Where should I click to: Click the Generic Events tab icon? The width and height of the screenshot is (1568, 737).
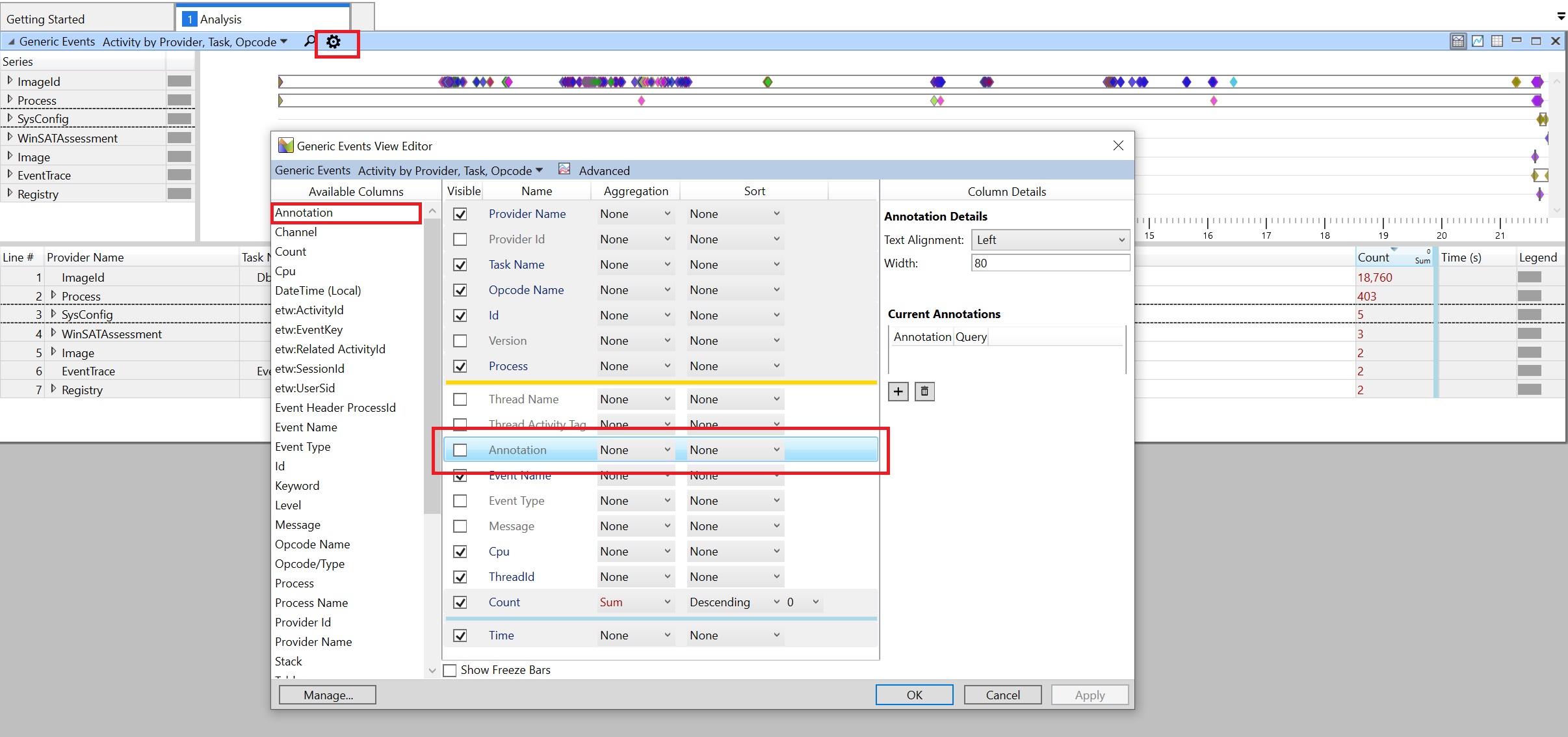[x=11, y=42]
